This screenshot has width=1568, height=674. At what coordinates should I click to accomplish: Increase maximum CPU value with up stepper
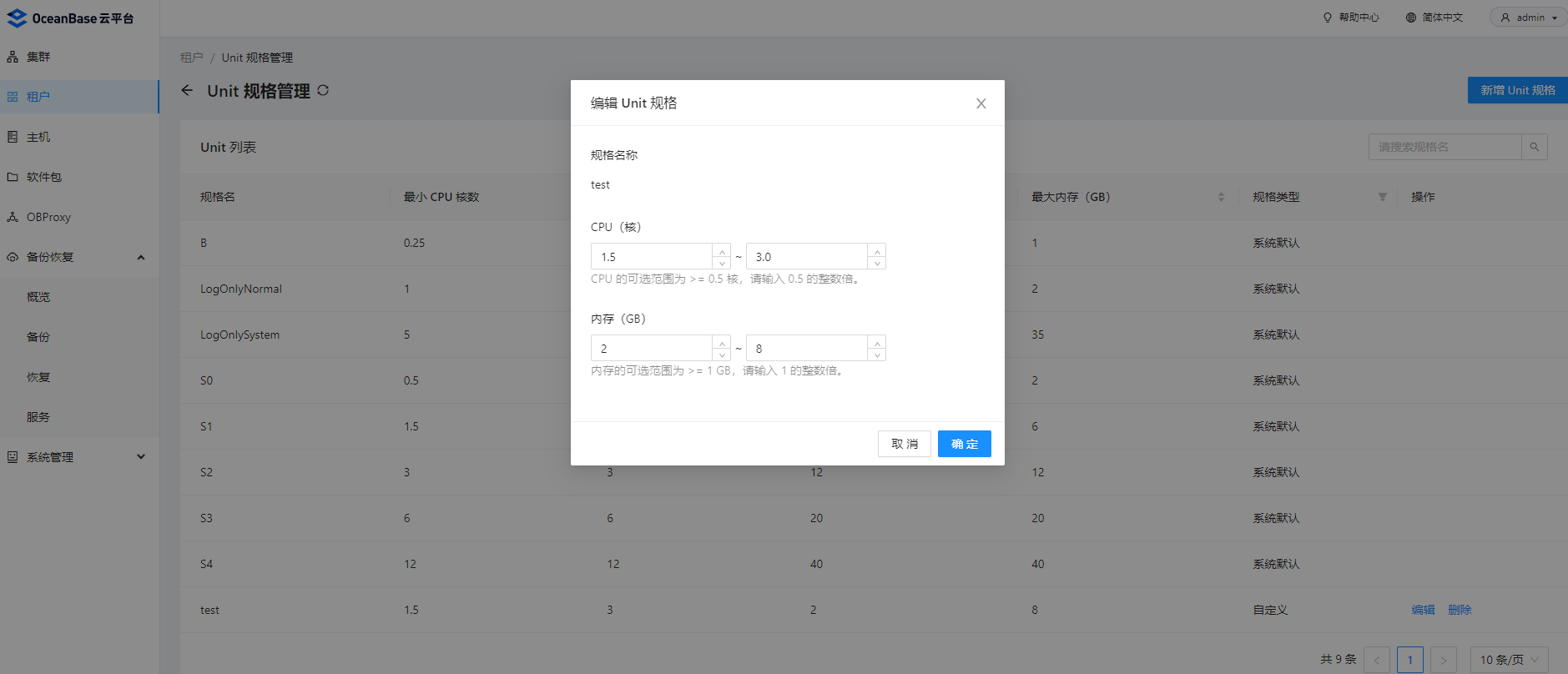877,250
